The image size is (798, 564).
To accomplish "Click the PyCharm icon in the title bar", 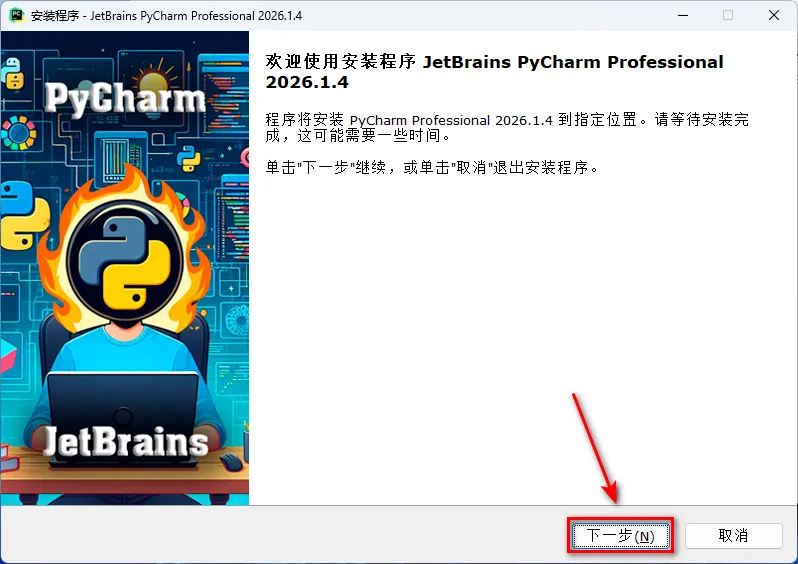I will point(17,15).
